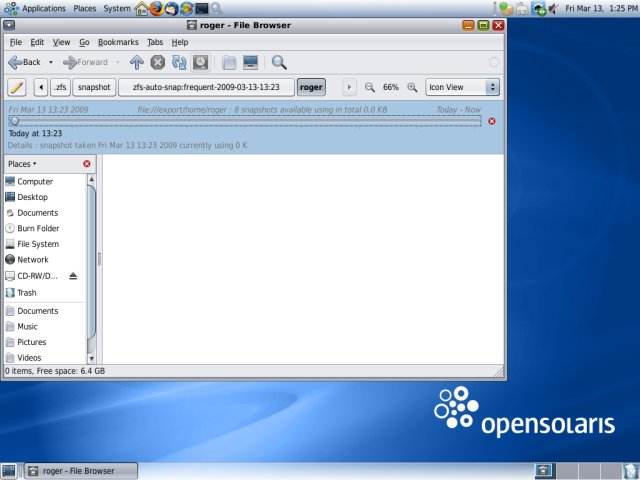Launch Thunderbird mail from the top panel
Image resolution: width=640 pixels, height=480 pixels.
171,8
